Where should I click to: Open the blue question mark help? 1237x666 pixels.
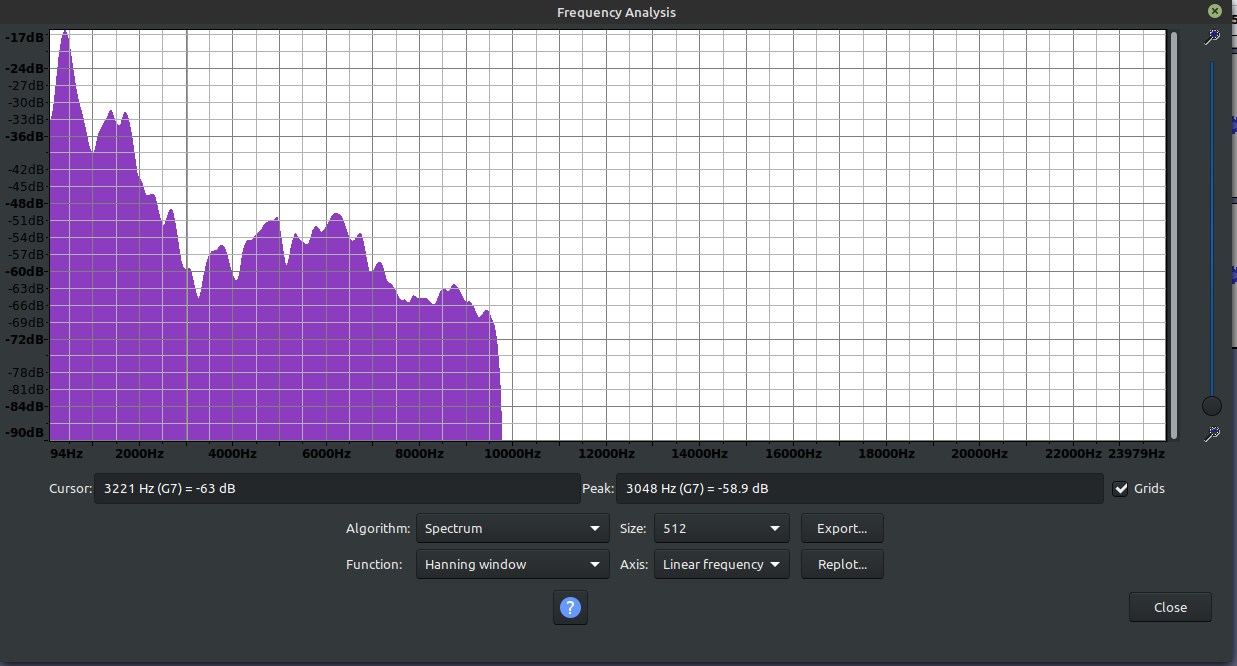tap(570, 607)
